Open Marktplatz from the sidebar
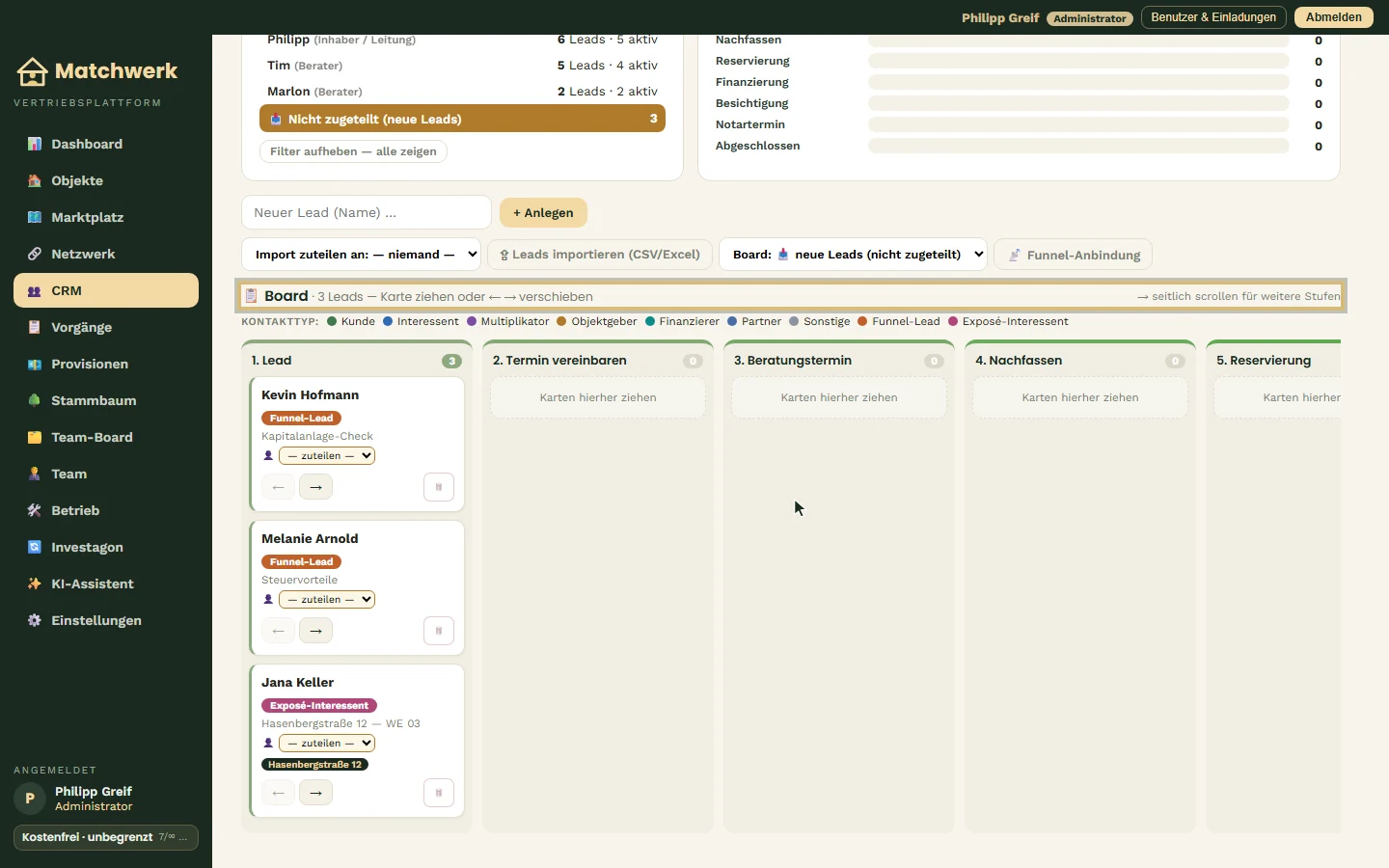This screenshot has width=1389, height=868. 106,217
